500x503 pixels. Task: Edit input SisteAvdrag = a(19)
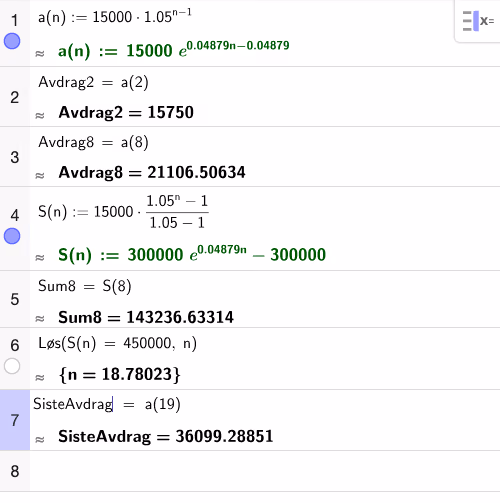tap(107, 404)
